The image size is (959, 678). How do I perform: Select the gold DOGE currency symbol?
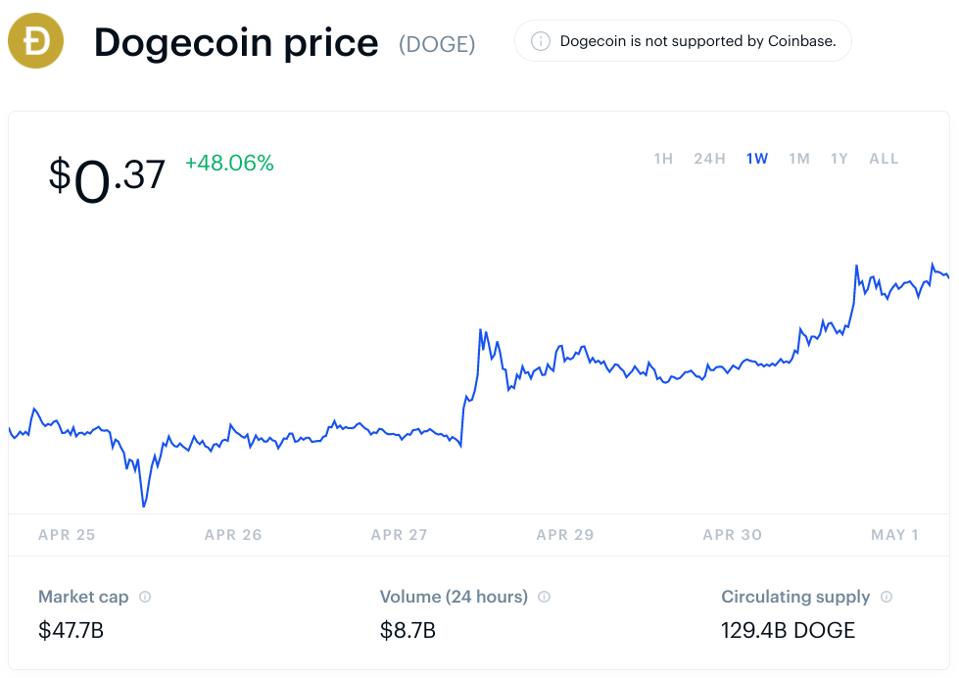tap(34, 41)
